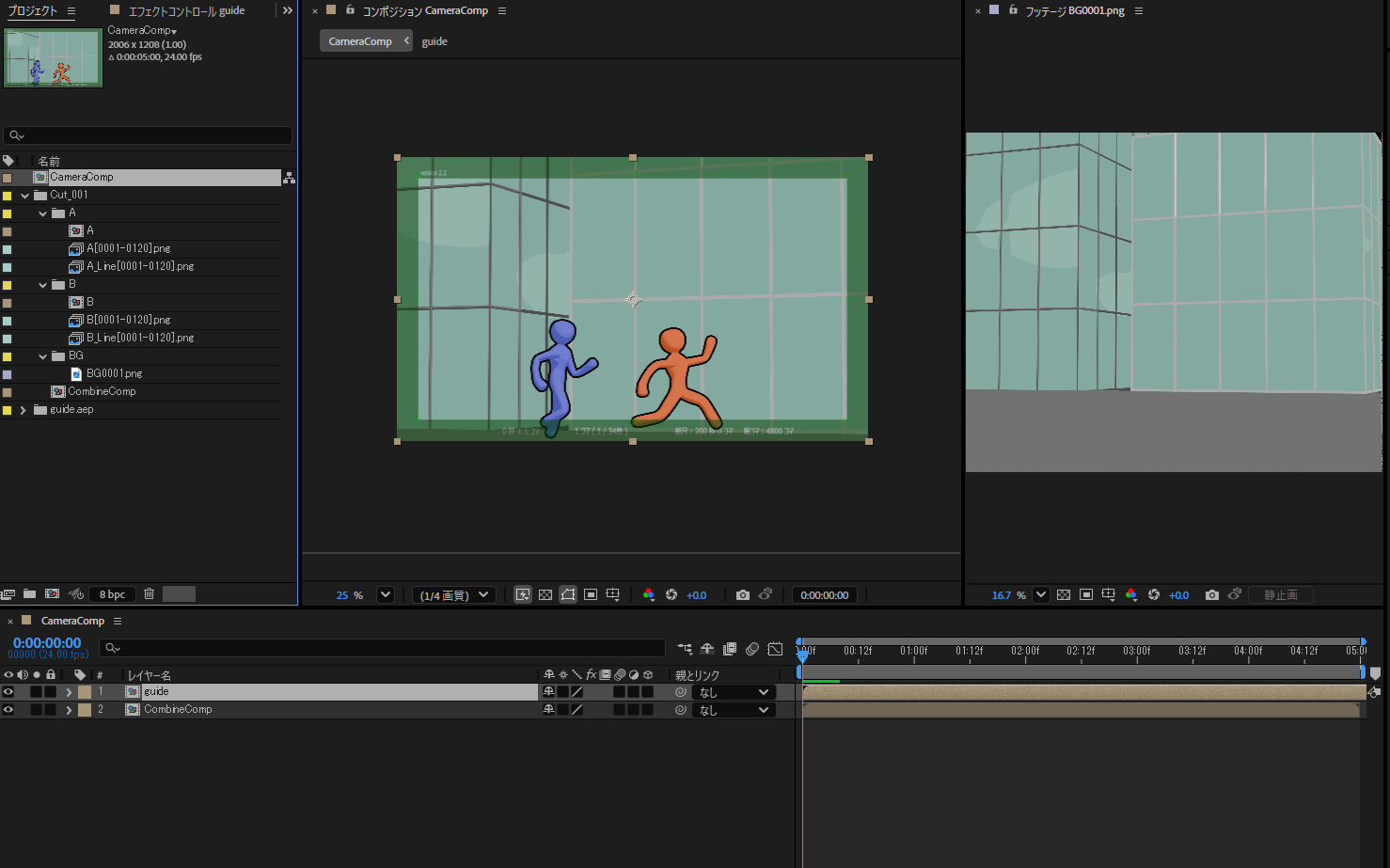Switch to the エフェクトコントロール guide tab
The image size is (1390, 868).
pyautogui.click(x=185, y=11)
